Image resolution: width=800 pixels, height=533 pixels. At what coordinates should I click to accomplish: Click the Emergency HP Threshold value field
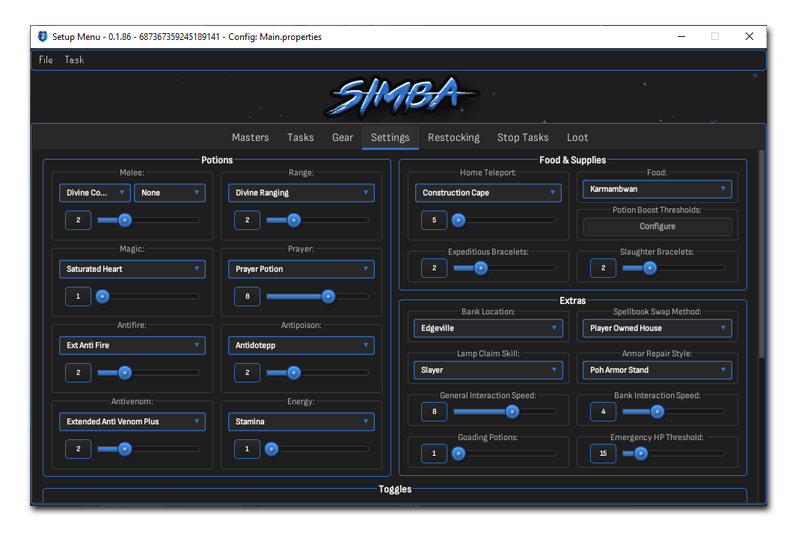pyautogui.click(x=602, y=454)
